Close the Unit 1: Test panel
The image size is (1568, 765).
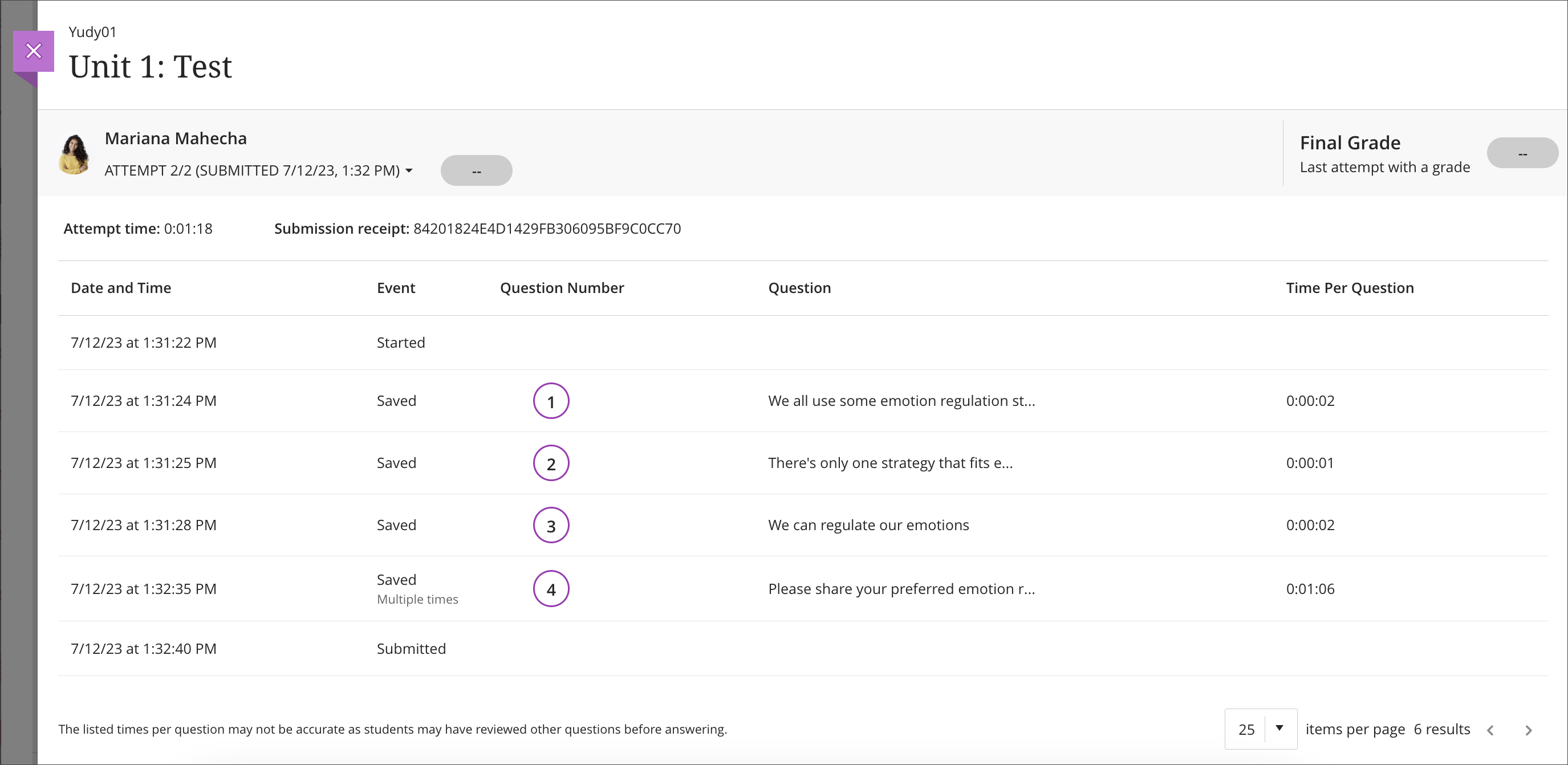(34, 51)
